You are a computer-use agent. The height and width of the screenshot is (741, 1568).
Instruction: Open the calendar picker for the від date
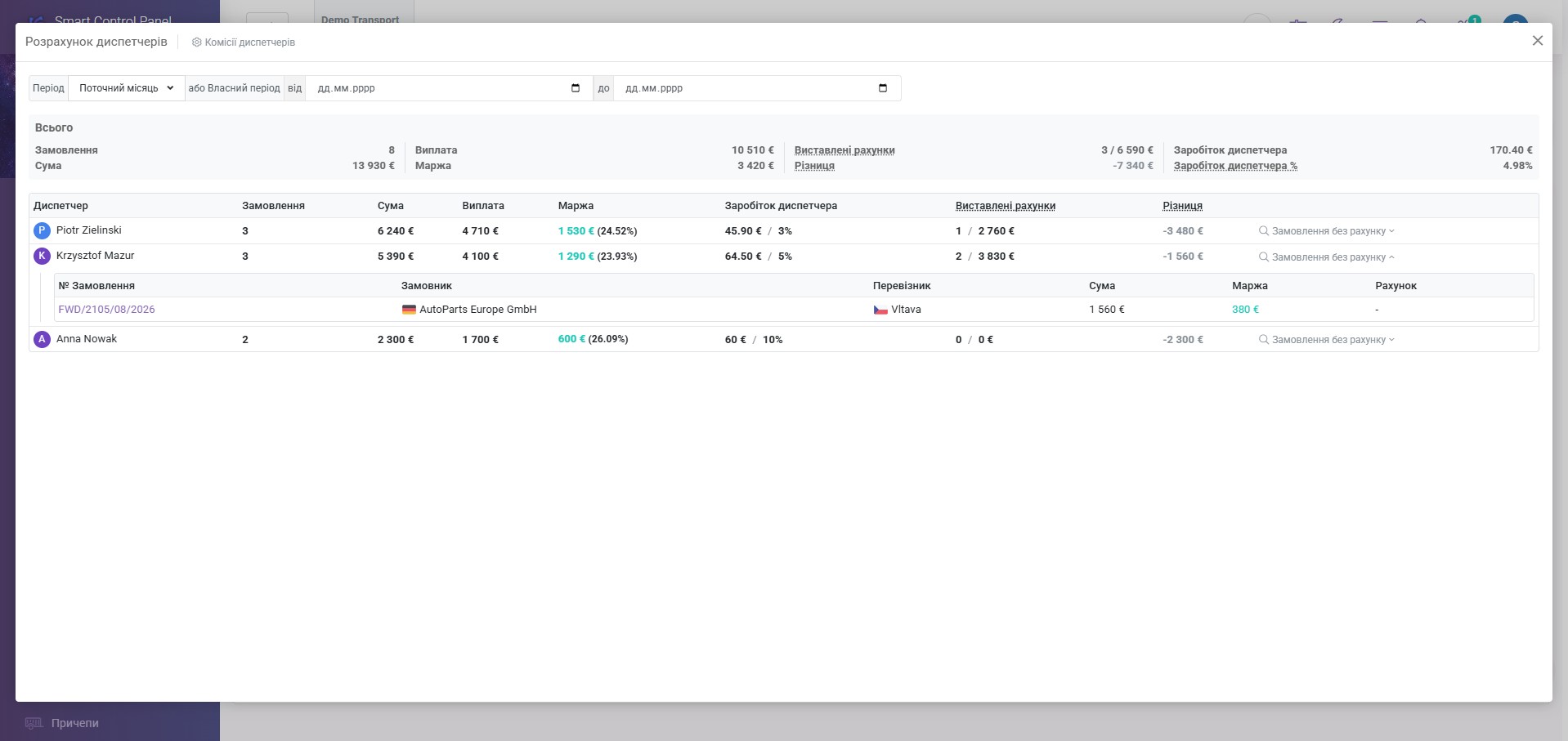(576, 88)
